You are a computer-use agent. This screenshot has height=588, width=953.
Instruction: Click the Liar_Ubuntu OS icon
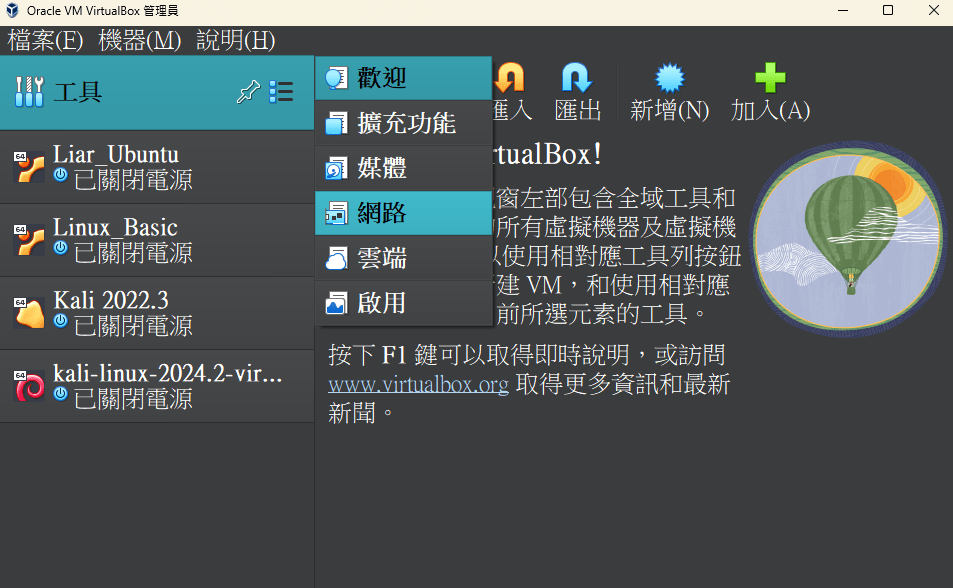click(29, 167)
